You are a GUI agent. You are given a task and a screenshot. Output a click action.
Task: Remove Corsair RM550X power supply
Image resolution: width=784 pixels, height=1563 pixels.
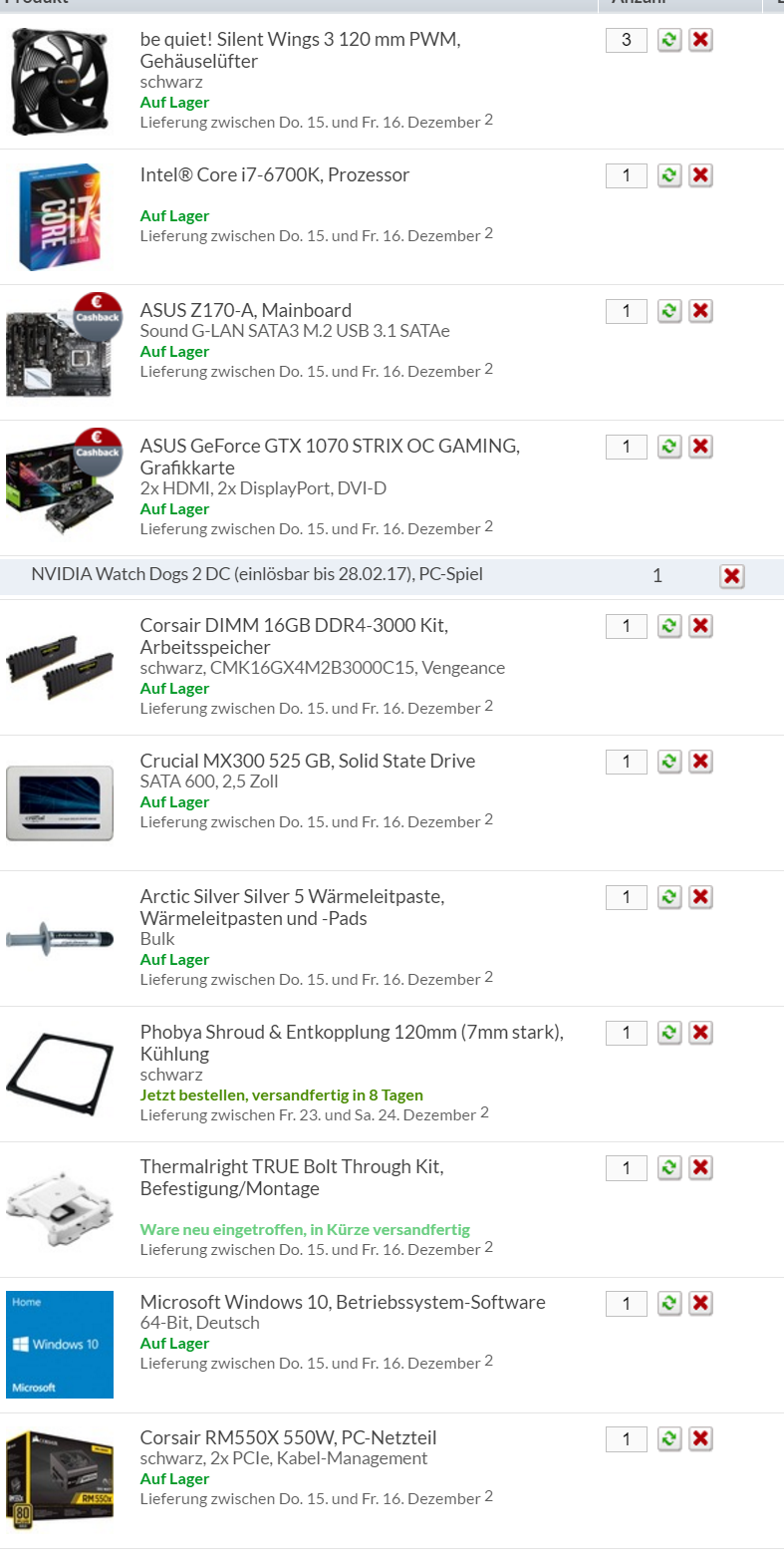(x=700, y=1438)
